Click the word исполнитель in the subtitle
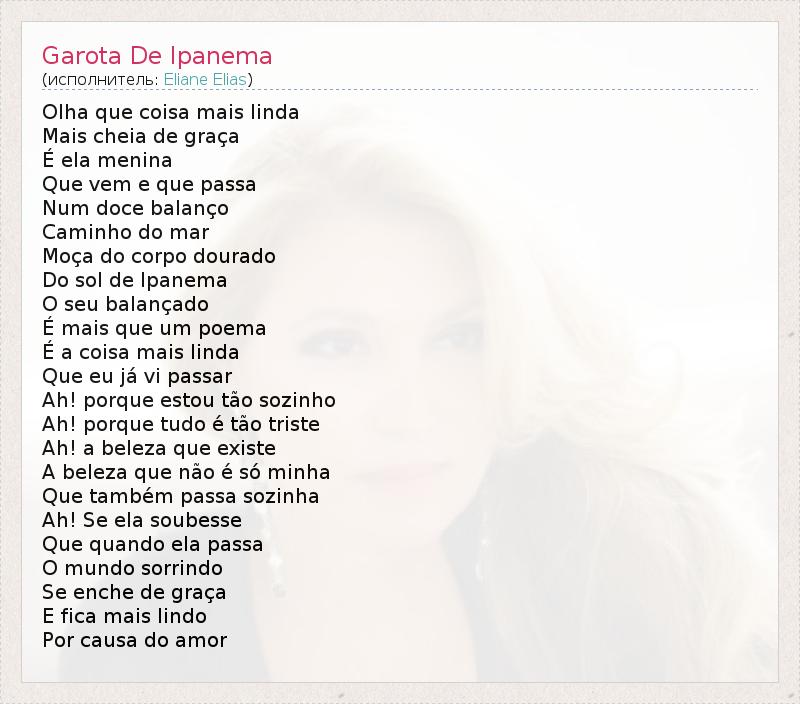 click(x=103, y=80)
